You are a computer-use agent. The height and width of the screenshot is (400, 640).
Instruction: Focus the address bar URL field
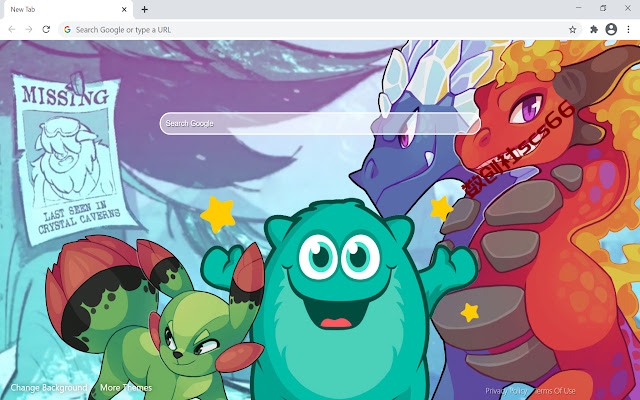click(x=318, y=29)
